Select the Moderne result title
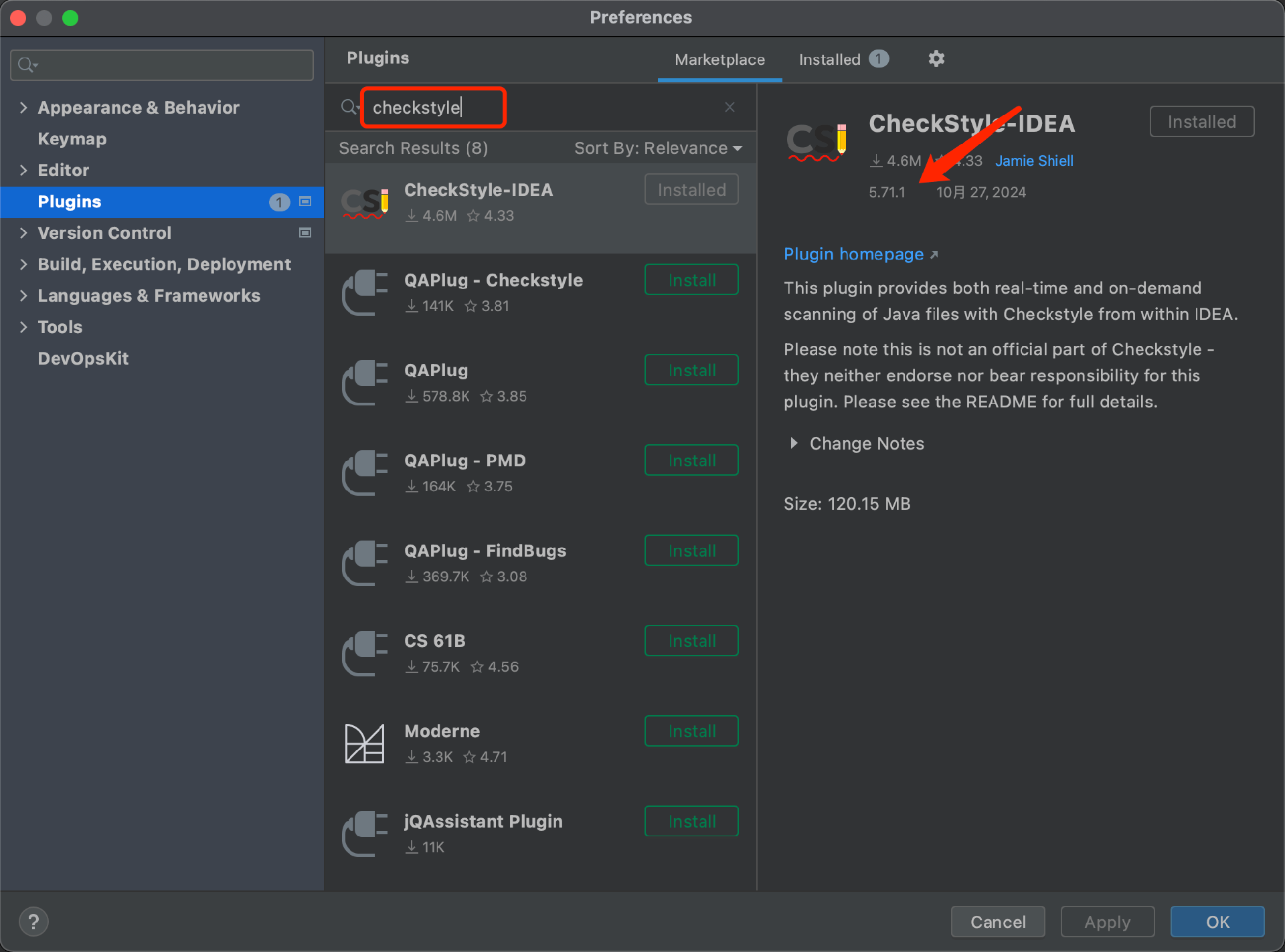1285x952 pixels. click(442, 731)
